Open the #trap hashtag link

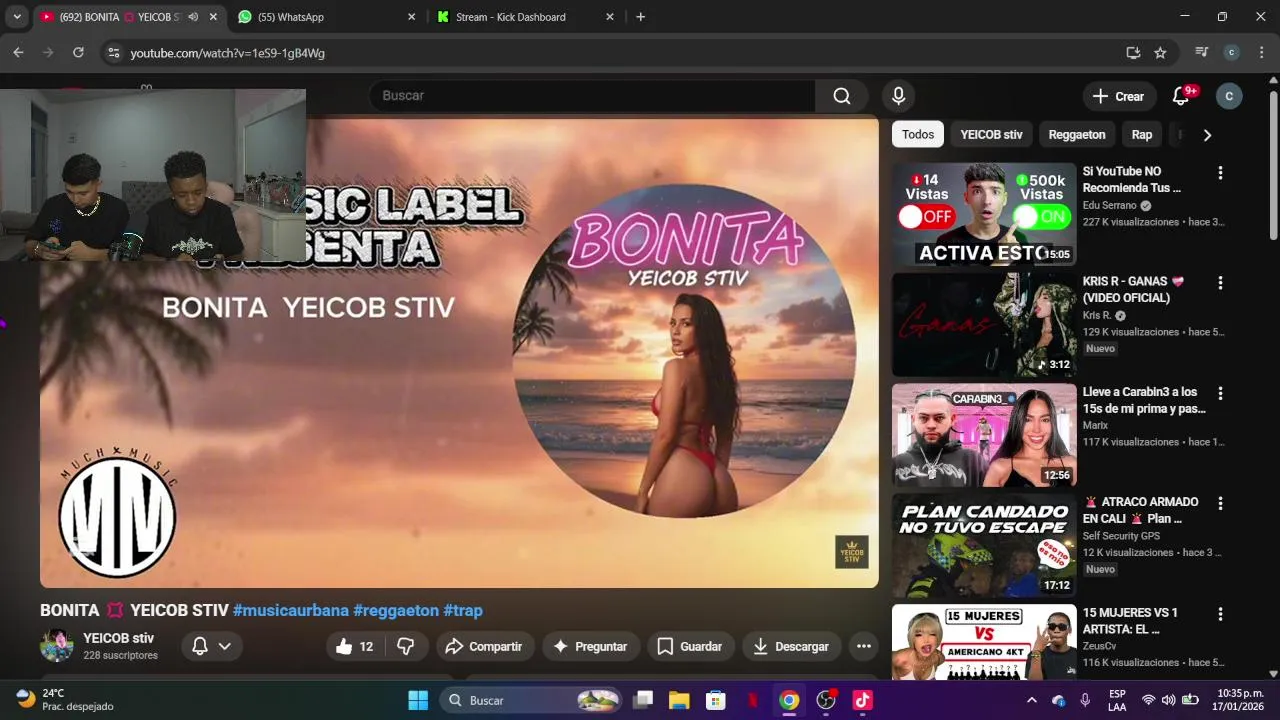[x=463, y=610]
